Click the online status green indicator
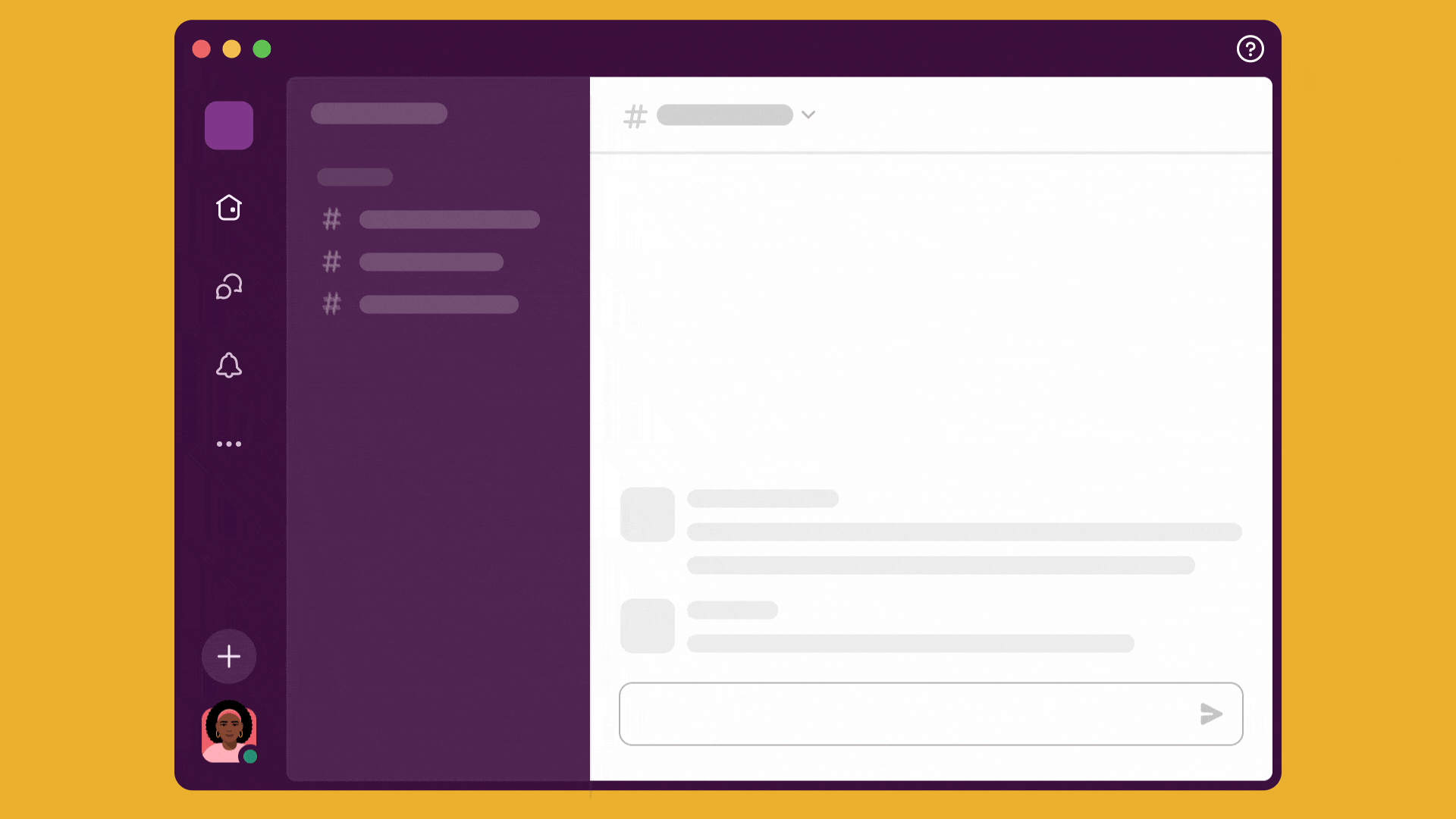Screen dimensions: 1456x819 250,756
